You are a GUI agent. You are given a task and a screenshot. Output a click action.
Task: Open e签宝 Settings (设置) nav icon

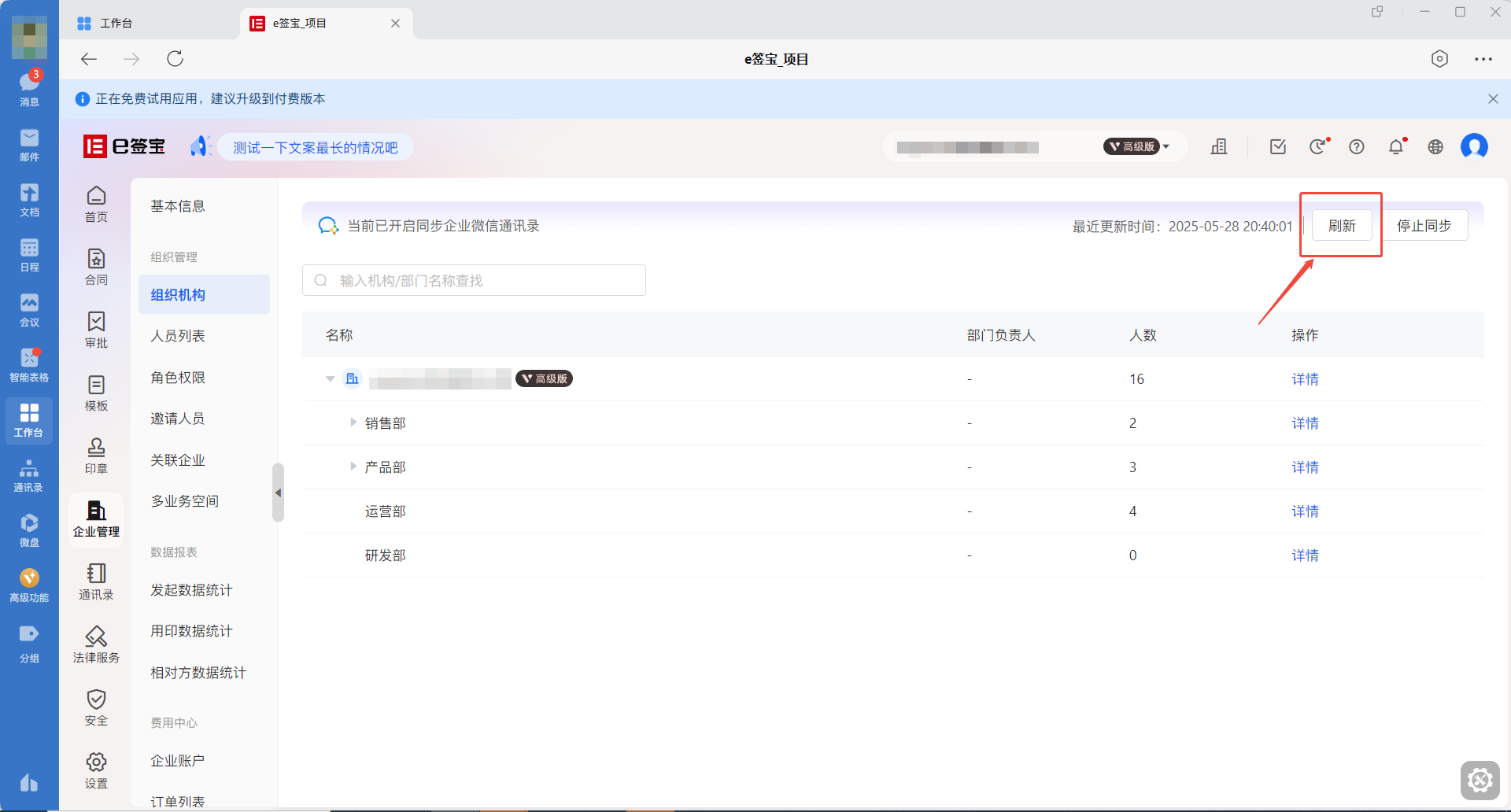pyautogui.click(x=96, y=771)
